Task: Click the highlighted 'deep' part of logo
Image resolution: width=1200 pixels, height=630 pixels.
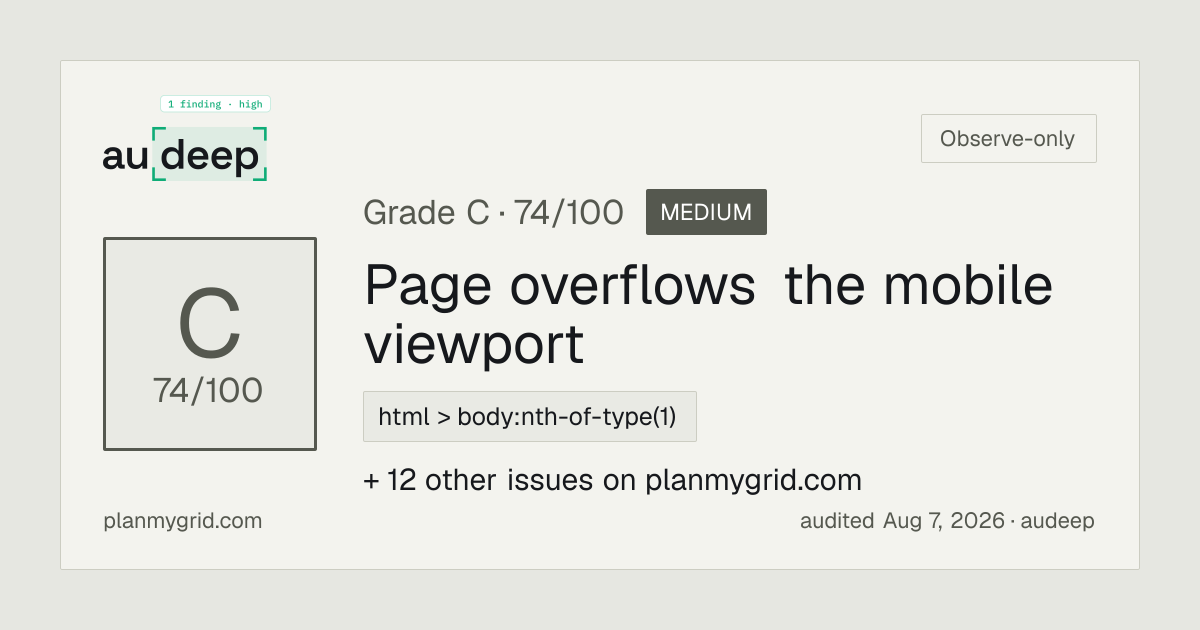Action: point(210,156)
